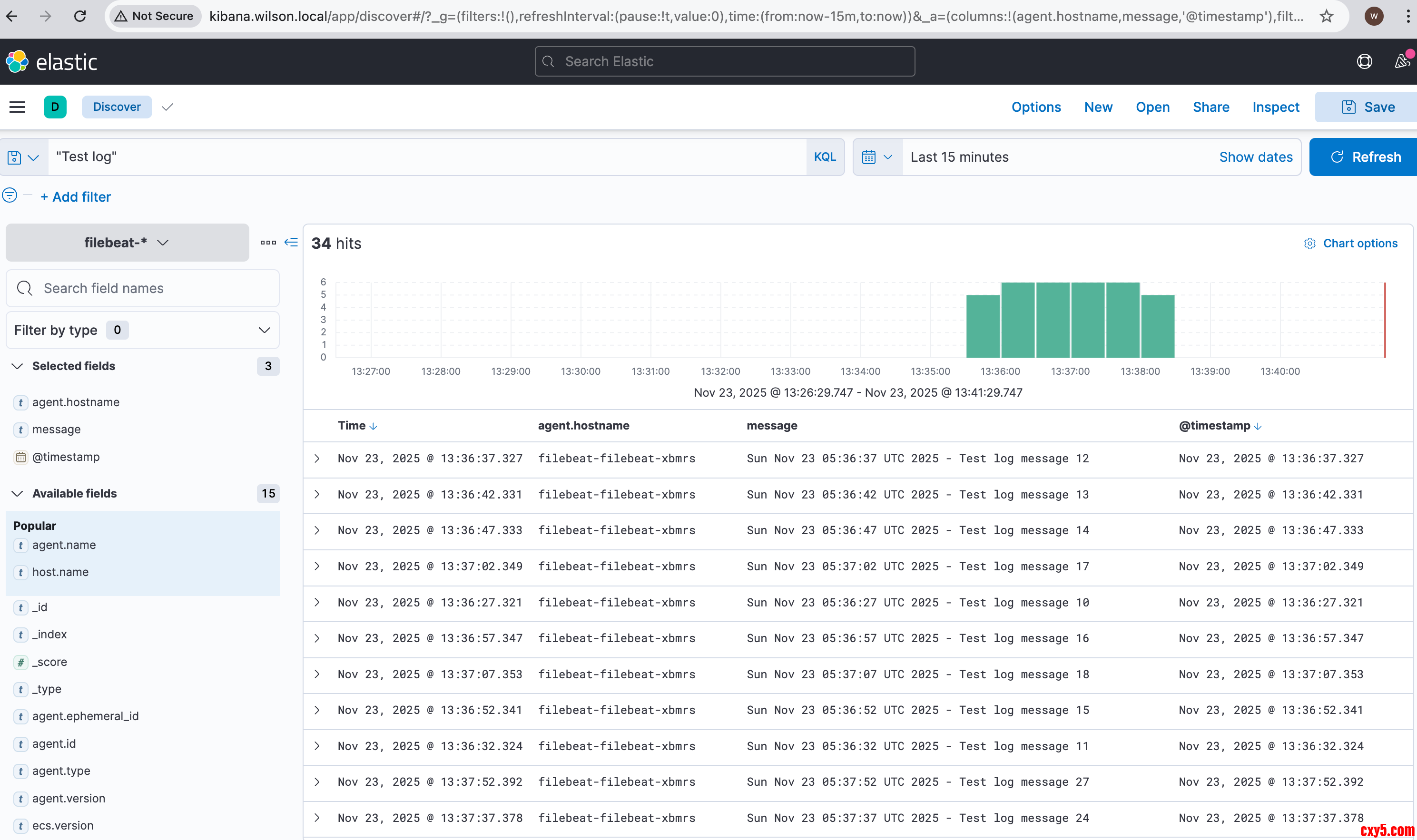Open the Inspect menu item

1275,107
